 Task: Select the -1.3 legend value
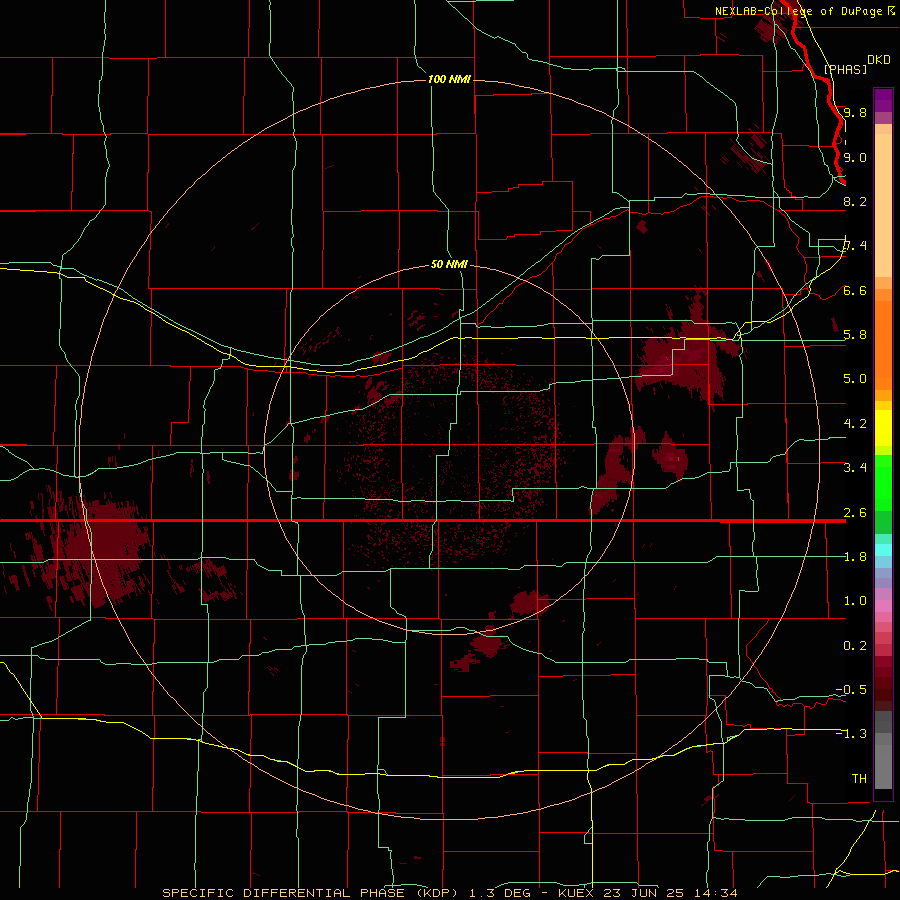coord(851,734)
